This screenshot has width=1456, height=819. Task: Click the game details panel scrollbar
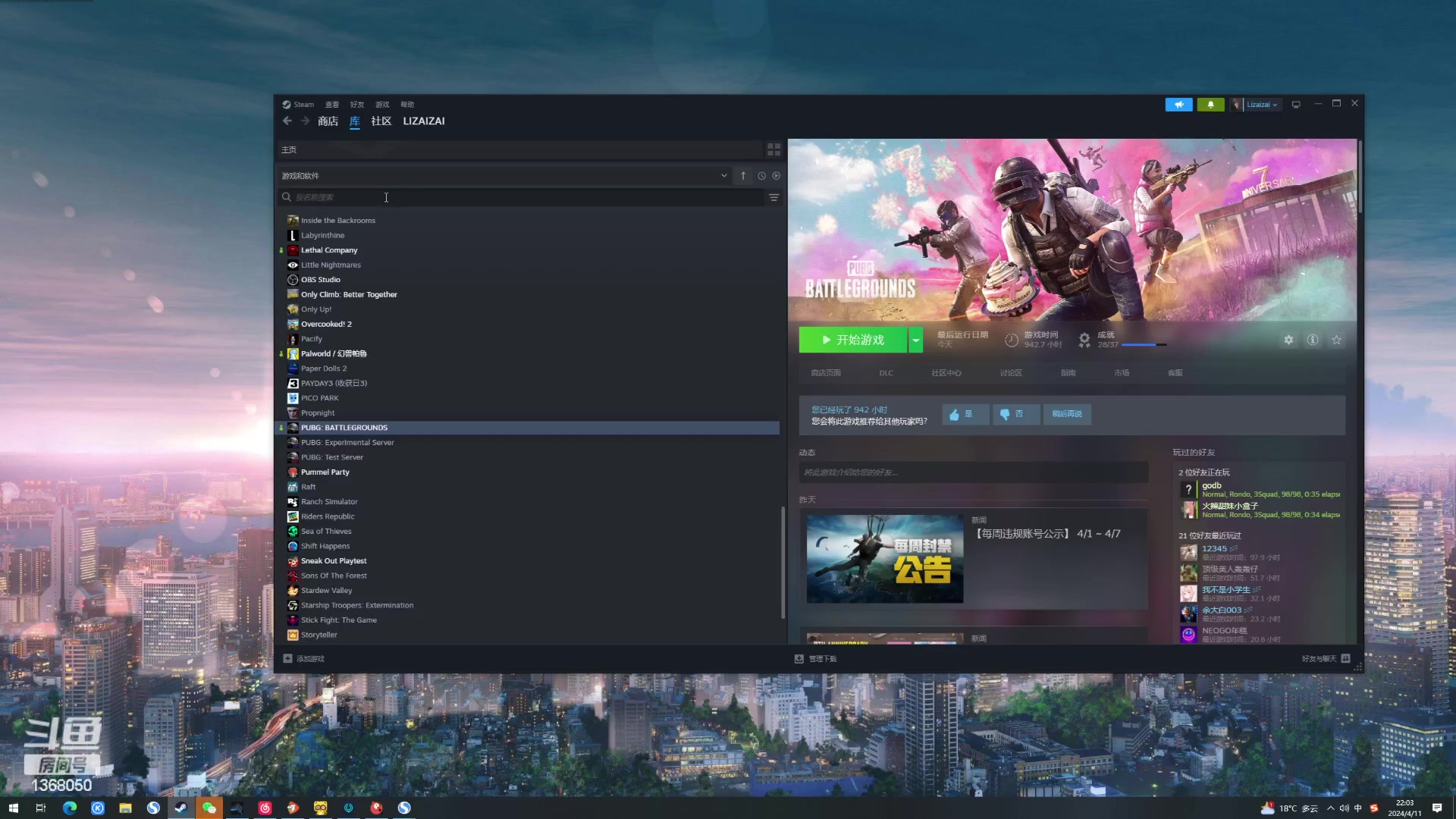pyautogui.click(x=1360, y=175)
